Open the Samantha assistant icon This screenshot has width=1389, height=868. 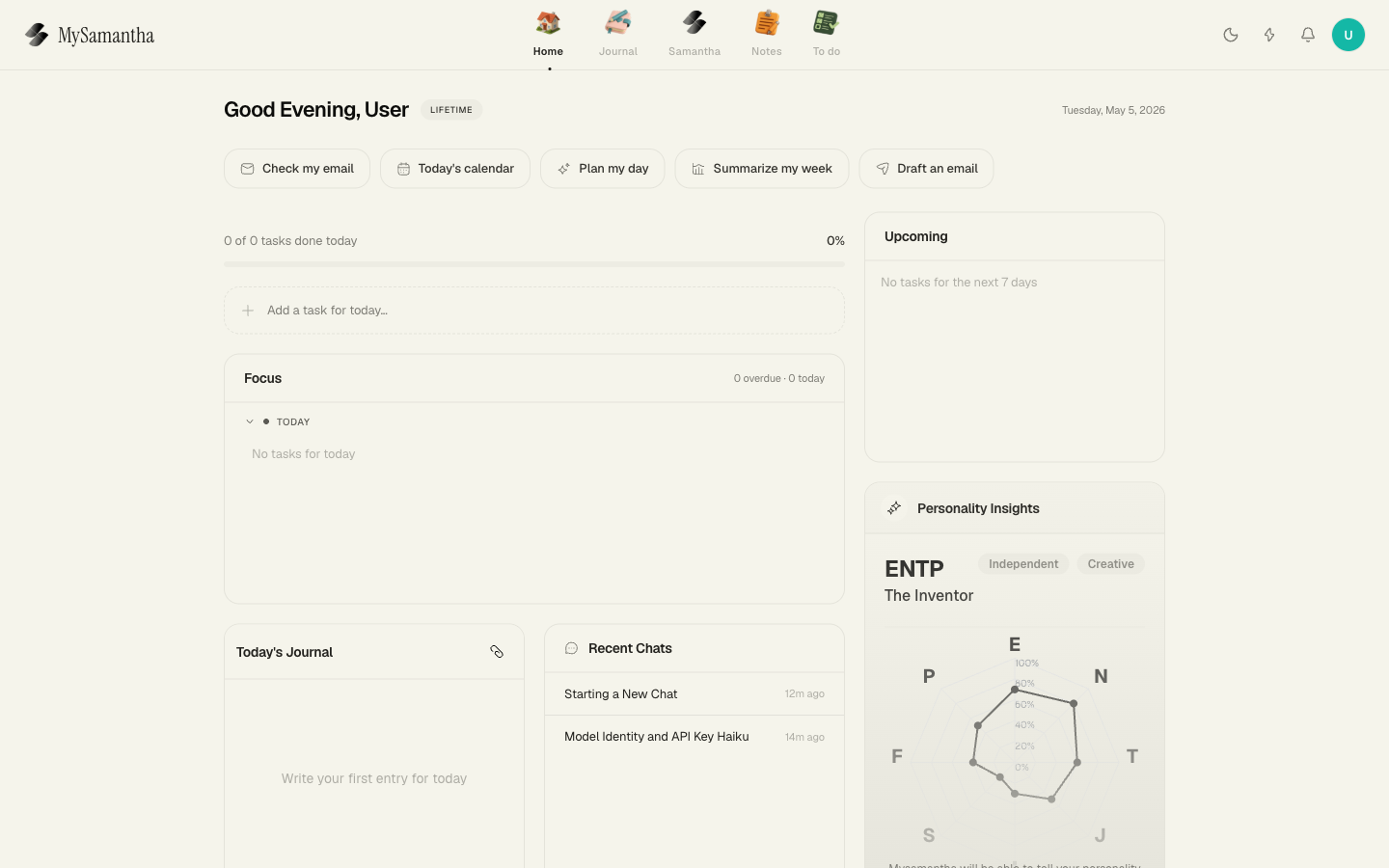[x=694, y=23]
